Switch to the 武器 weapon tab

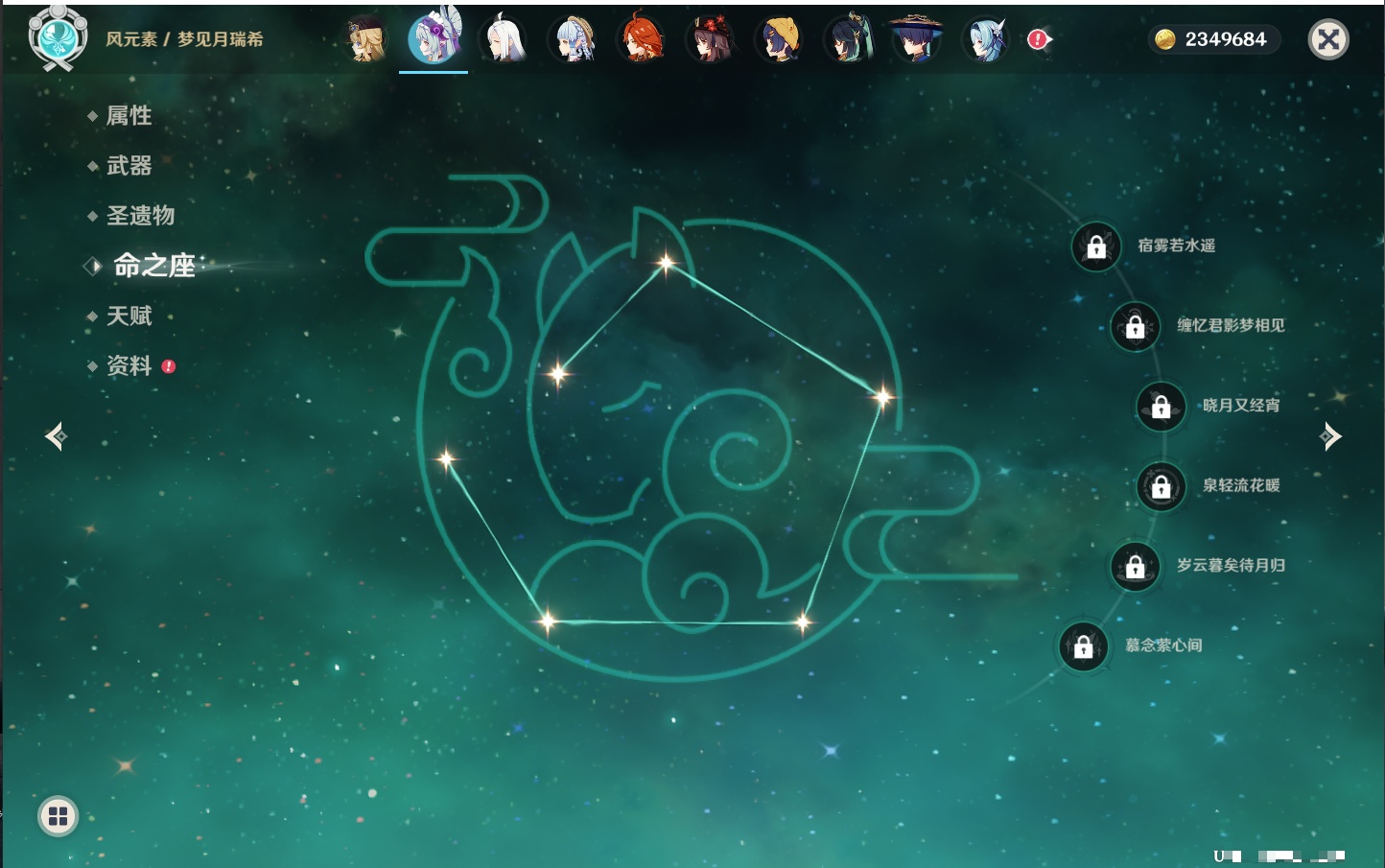129,166
